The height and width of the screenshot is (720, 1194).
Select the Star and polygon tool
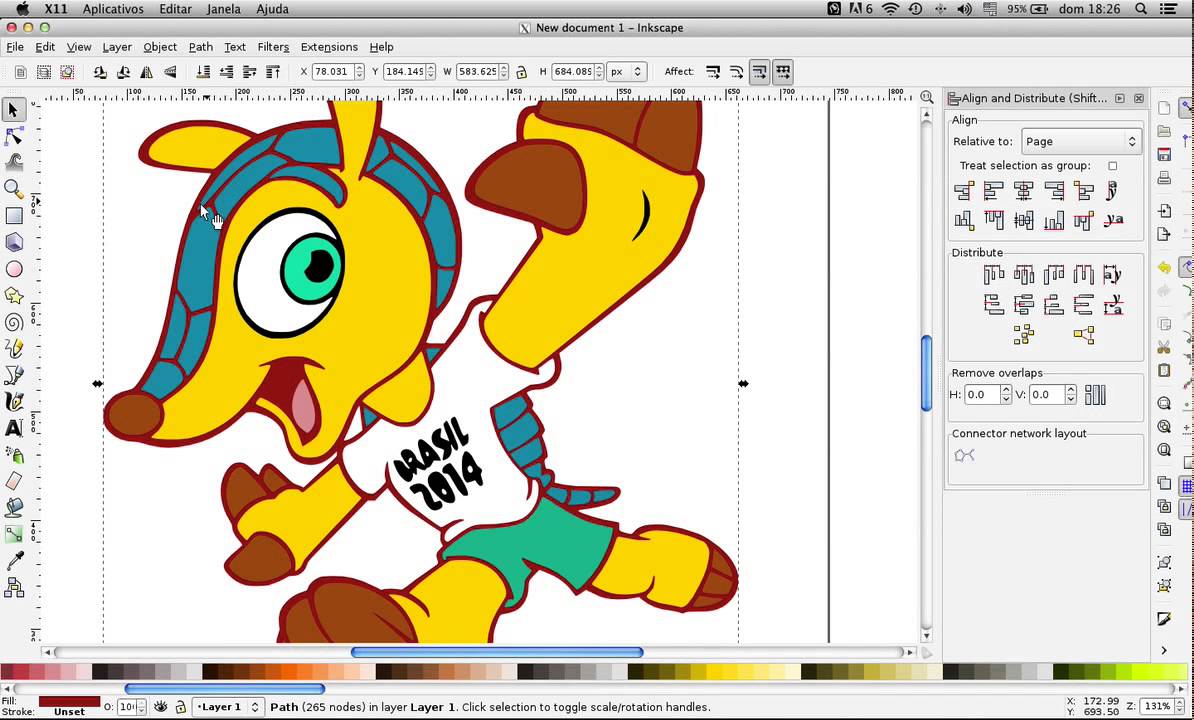coord(14,295)
